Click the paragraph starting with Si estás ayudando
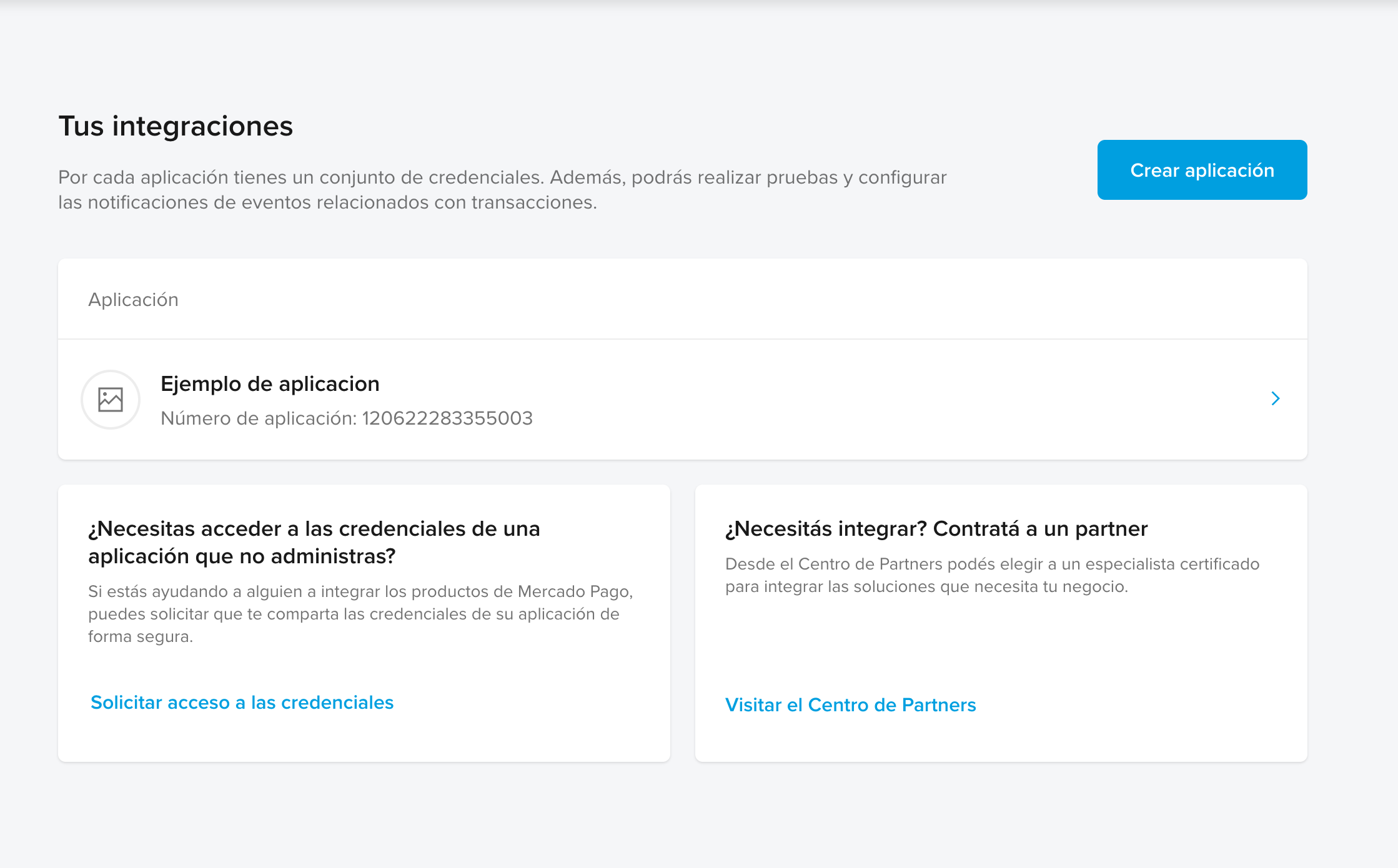Image resolution: width=1398 pixels, height=868 pixels. [361, 614]
